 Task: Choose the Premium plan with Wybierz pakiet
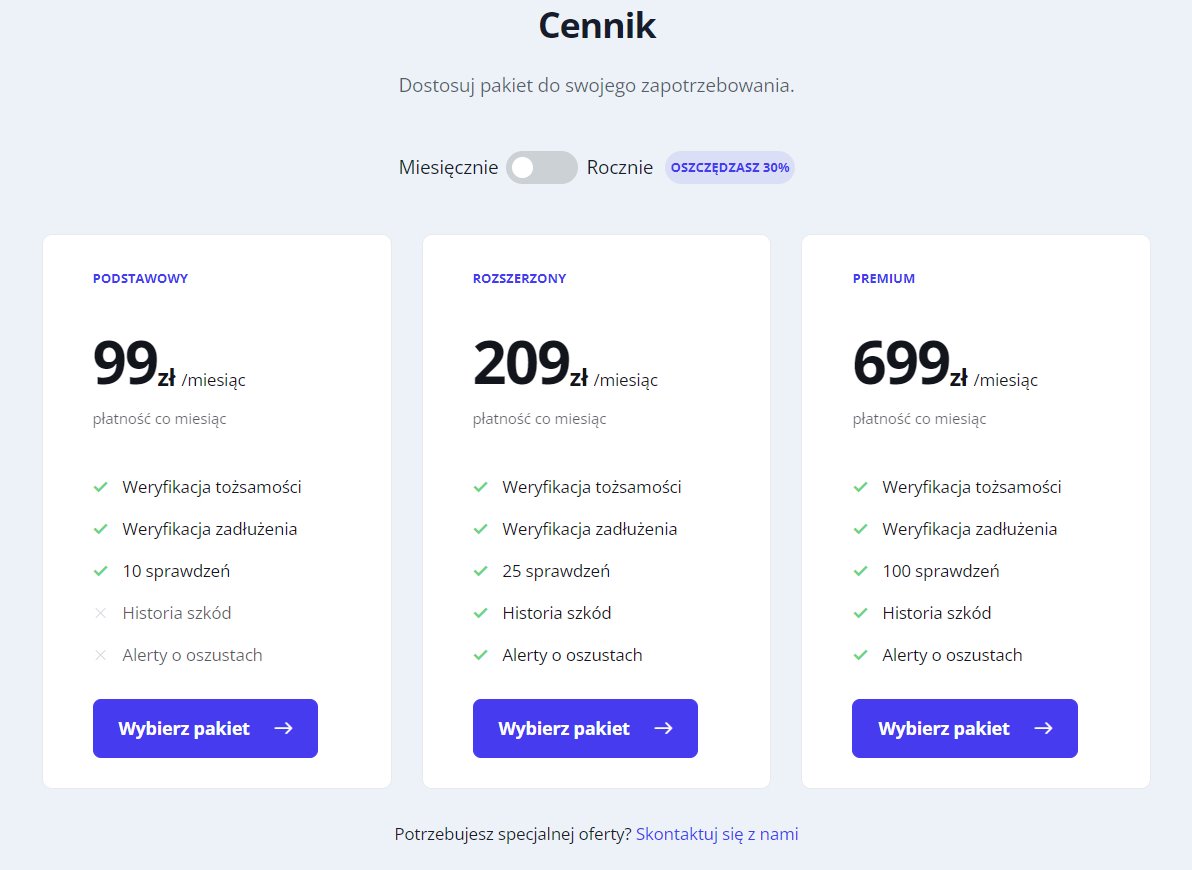click(965, 728)
